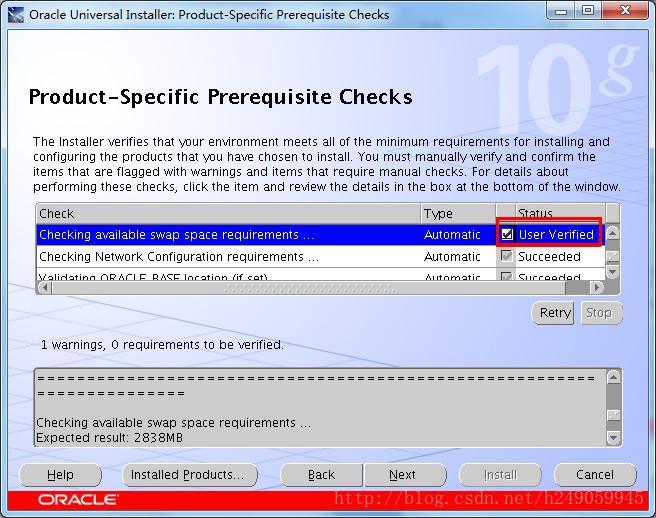This screenshot has height=518, width=656.
Task: Click the Check column header
Action: pyautogui.click(x=228, y=213)
